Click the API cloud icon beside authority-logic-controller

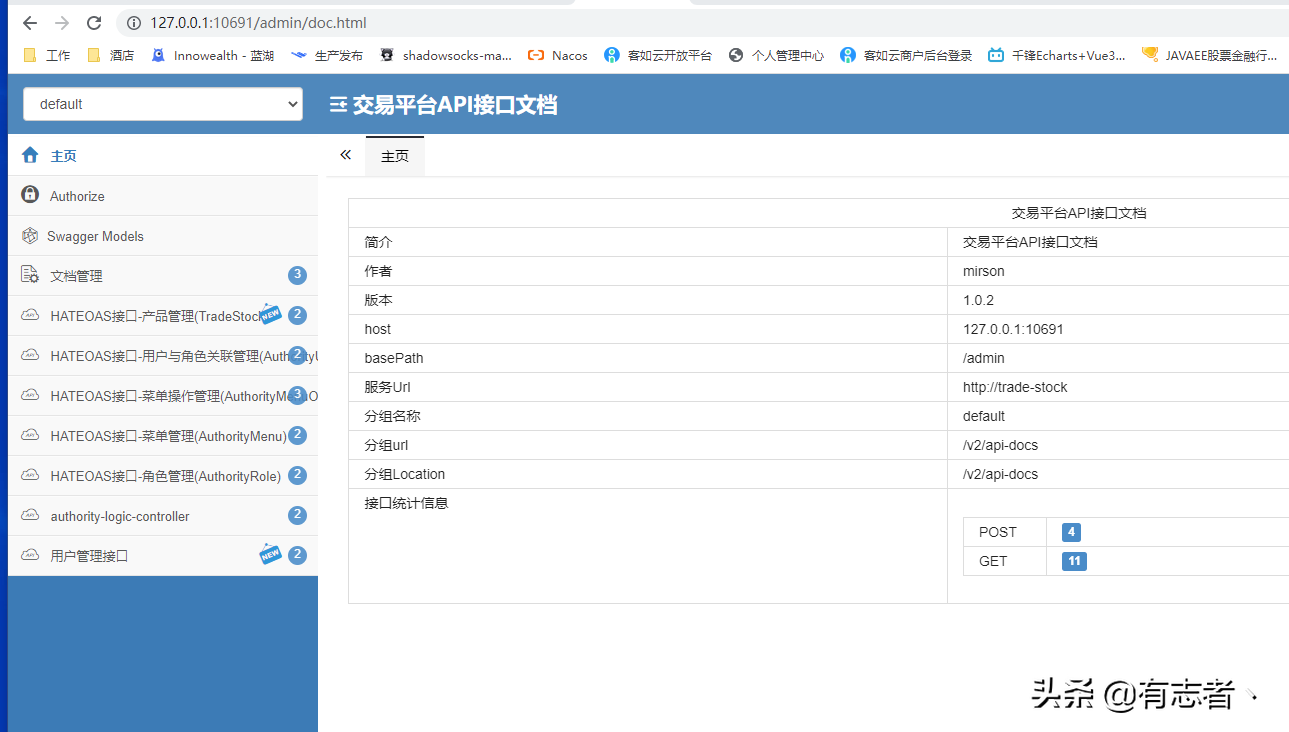tap(29, 515)
